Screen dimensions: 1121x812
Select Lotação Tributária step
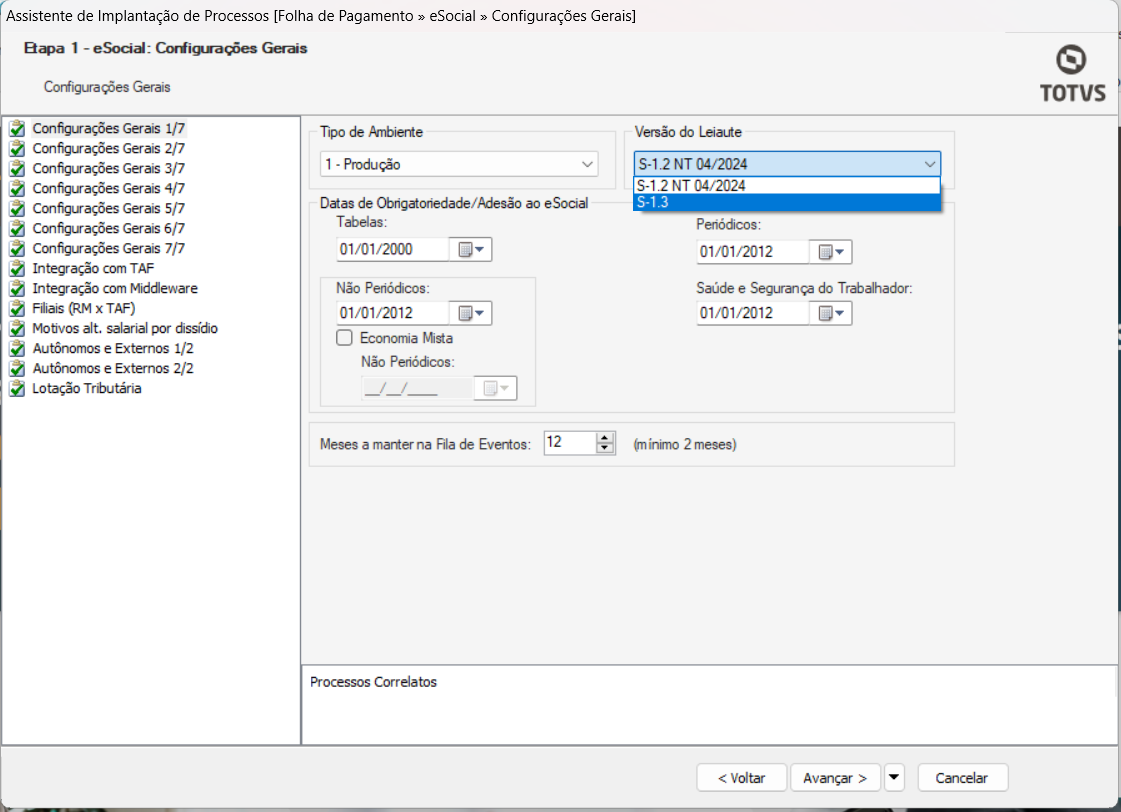pyautogui.click(x=87, y=389)
